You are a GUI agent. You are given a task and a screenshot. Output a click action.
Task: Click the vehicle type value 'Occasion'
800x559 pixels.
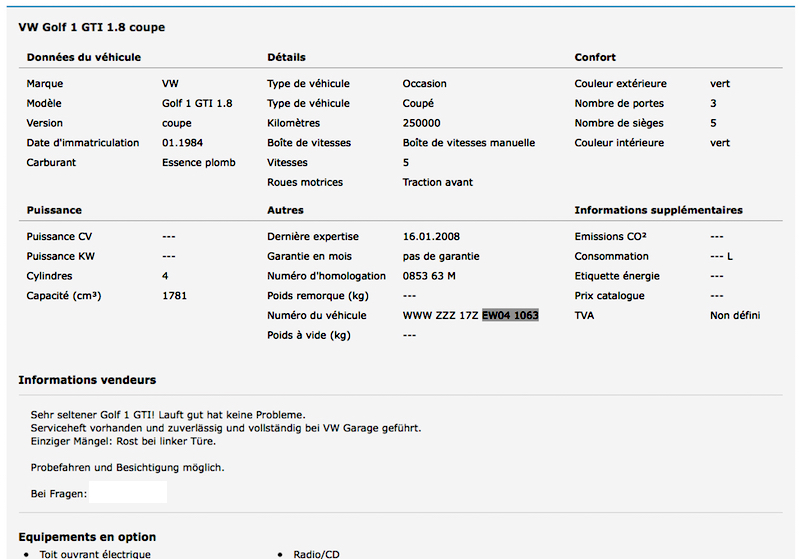point(424,84)
